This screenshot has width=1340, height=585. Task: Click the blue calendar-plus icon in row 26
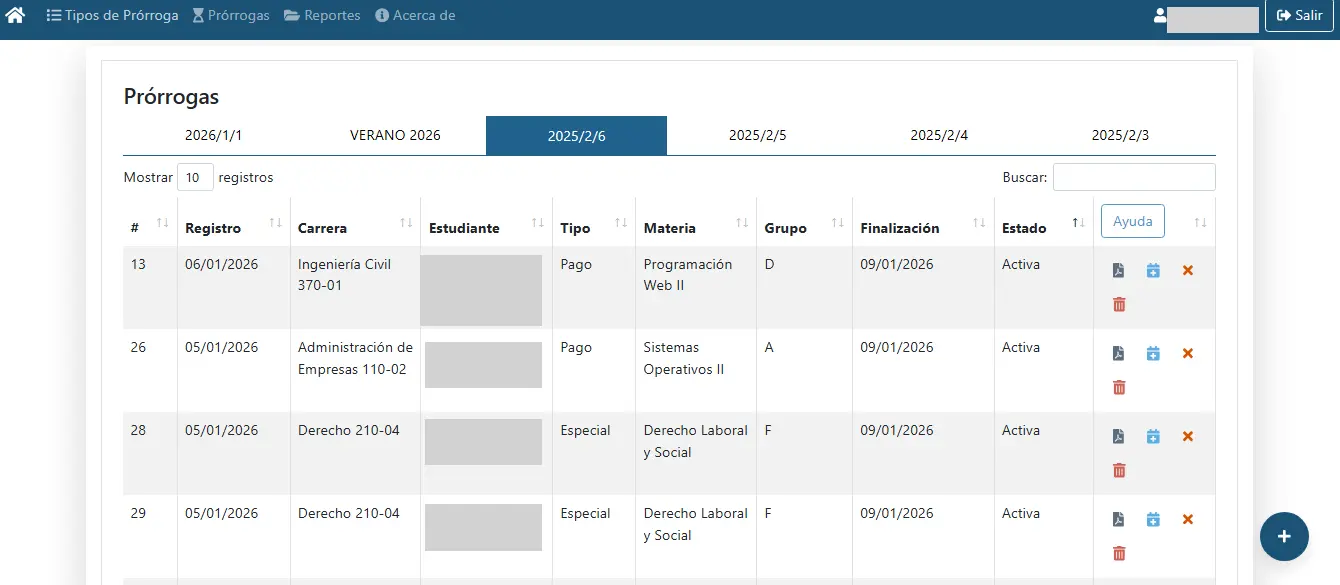pyautogui.click(x=1153, y=354)
